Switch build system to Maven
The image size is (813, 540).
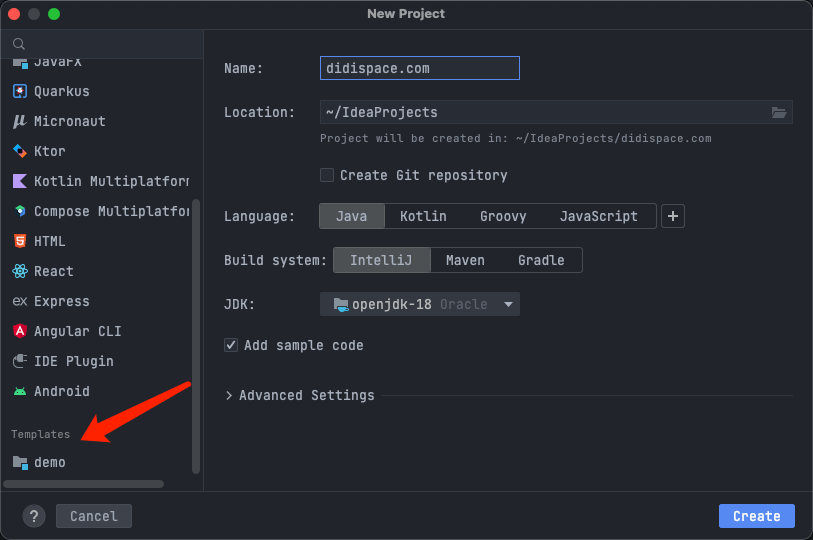pos(465,260)
